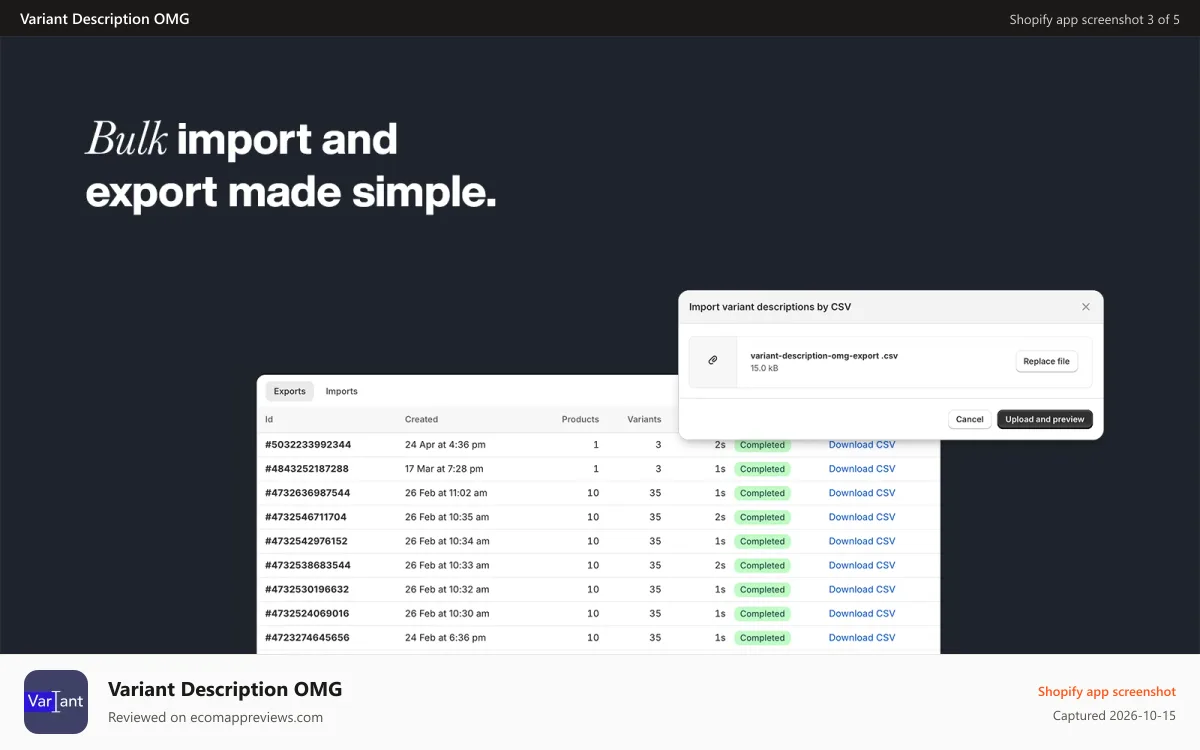Click the date 24 Feb at 6:36 pm

pos(445,637)
